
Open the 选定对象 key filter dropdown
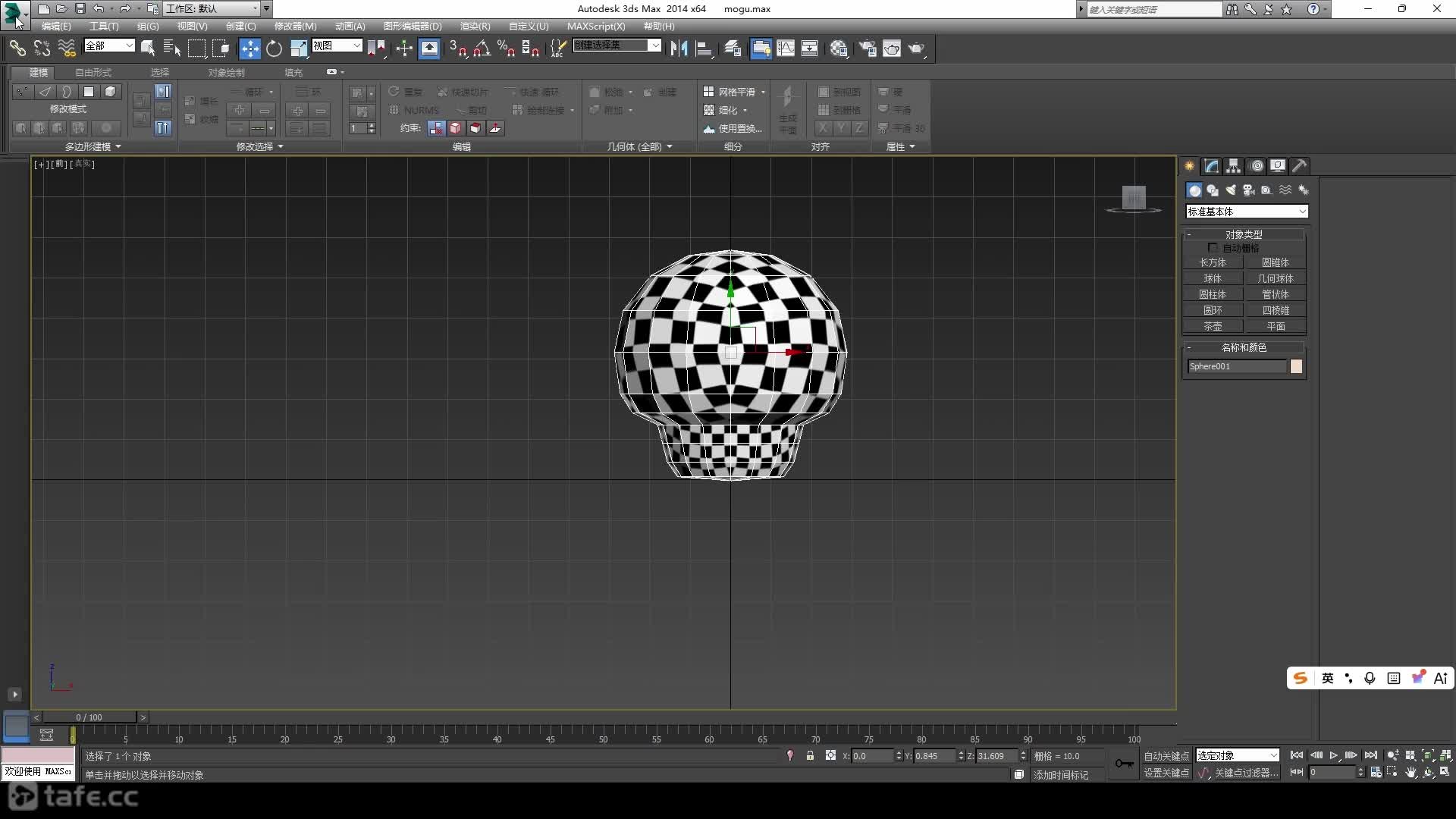(x=1238, y=755)
